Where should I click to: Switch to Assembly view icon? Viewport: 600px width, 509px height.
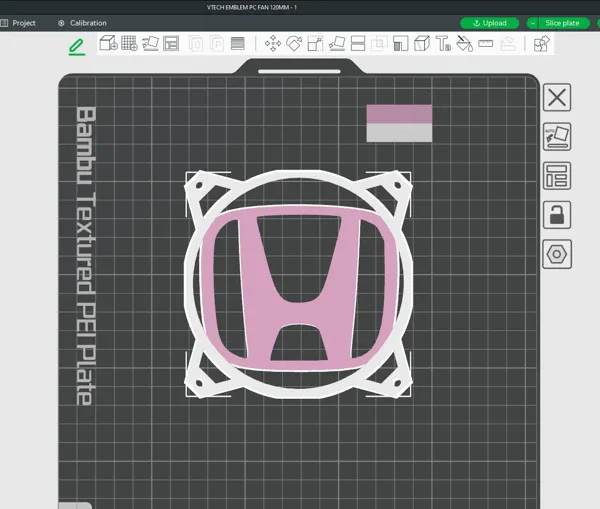point(541,43)
